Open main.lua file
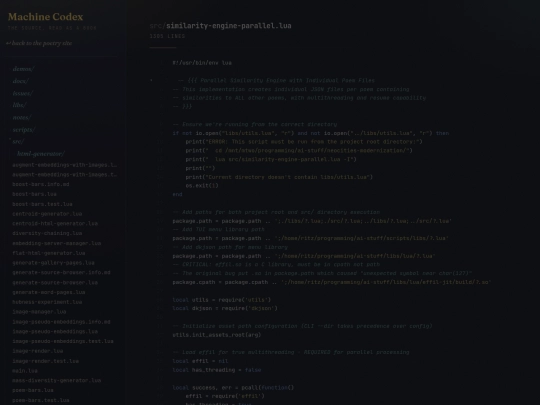Viewport: 540px width, 405px height. [25, 371]
